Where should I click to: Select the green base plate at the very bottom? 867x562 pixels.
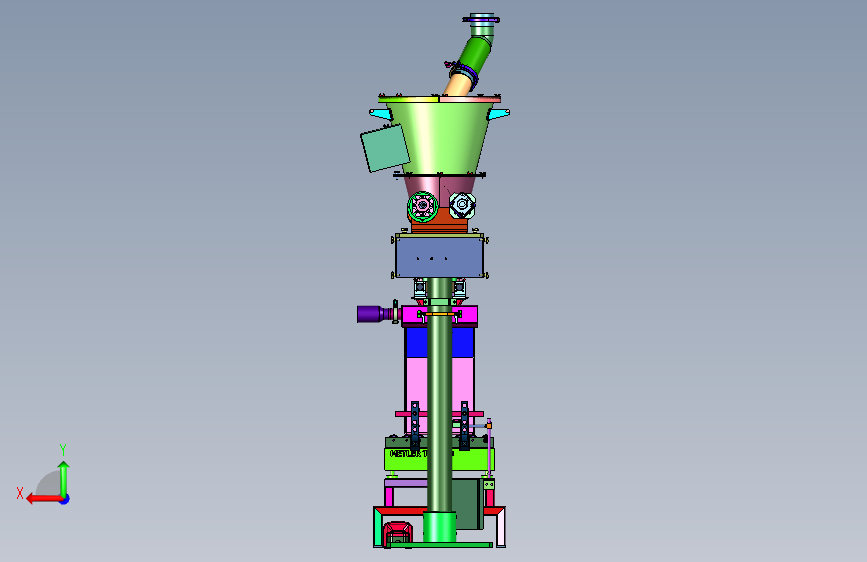[x=440, y=545]
